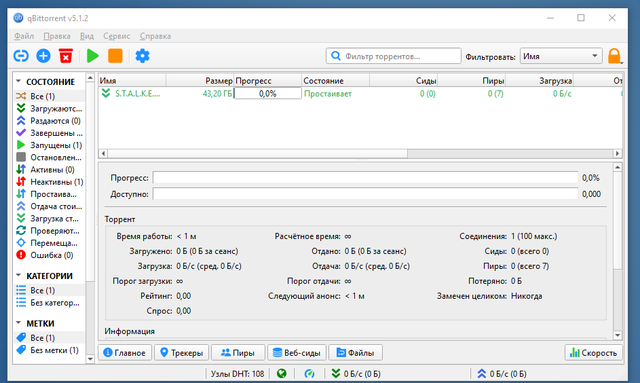640x383 pixels.
Task: Select the Без категории filter
Action: [49, 303]
